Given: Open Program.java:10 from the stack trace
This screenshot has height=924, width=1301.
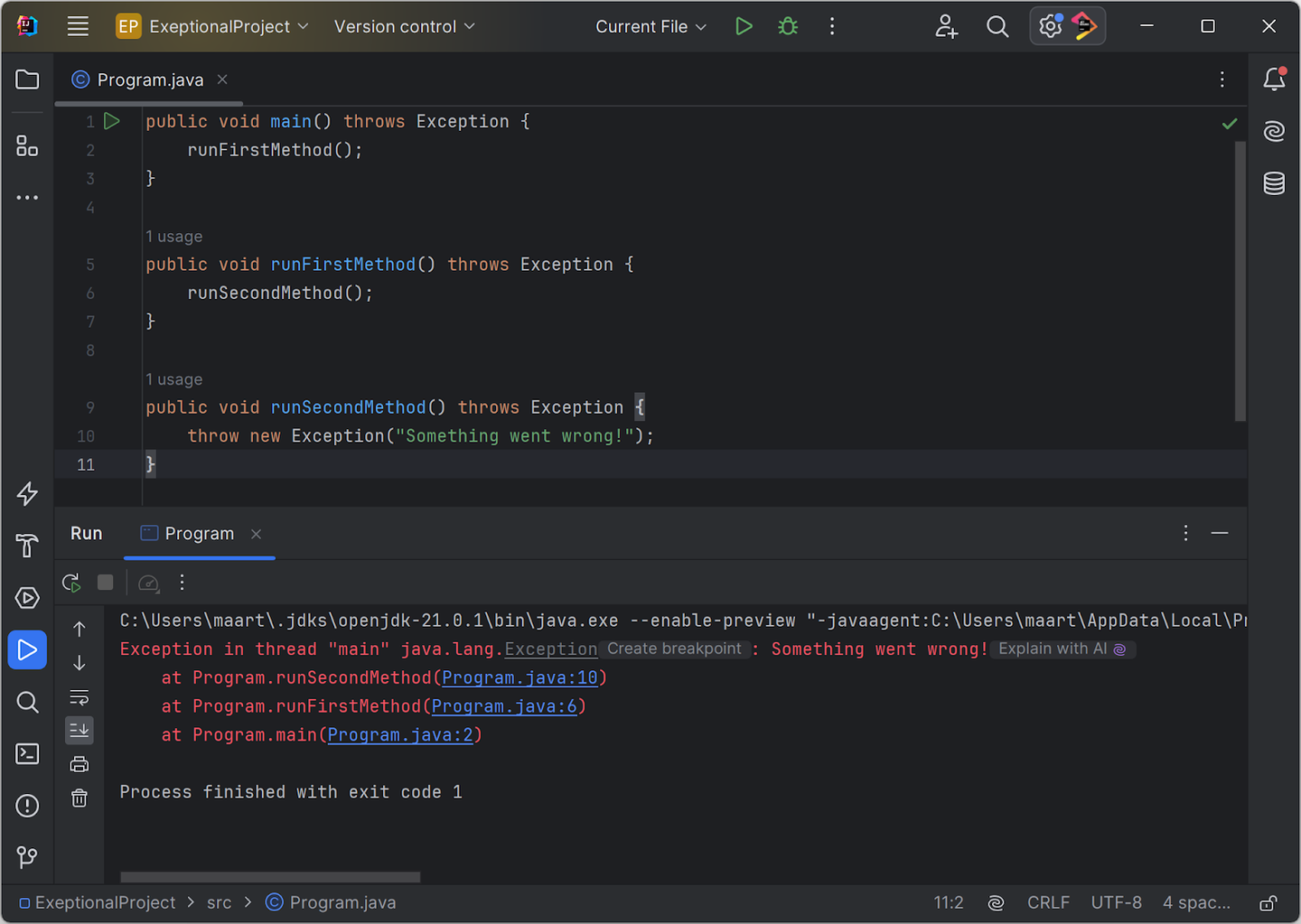Looking at the screenshot, I should [x=519, y=677].
